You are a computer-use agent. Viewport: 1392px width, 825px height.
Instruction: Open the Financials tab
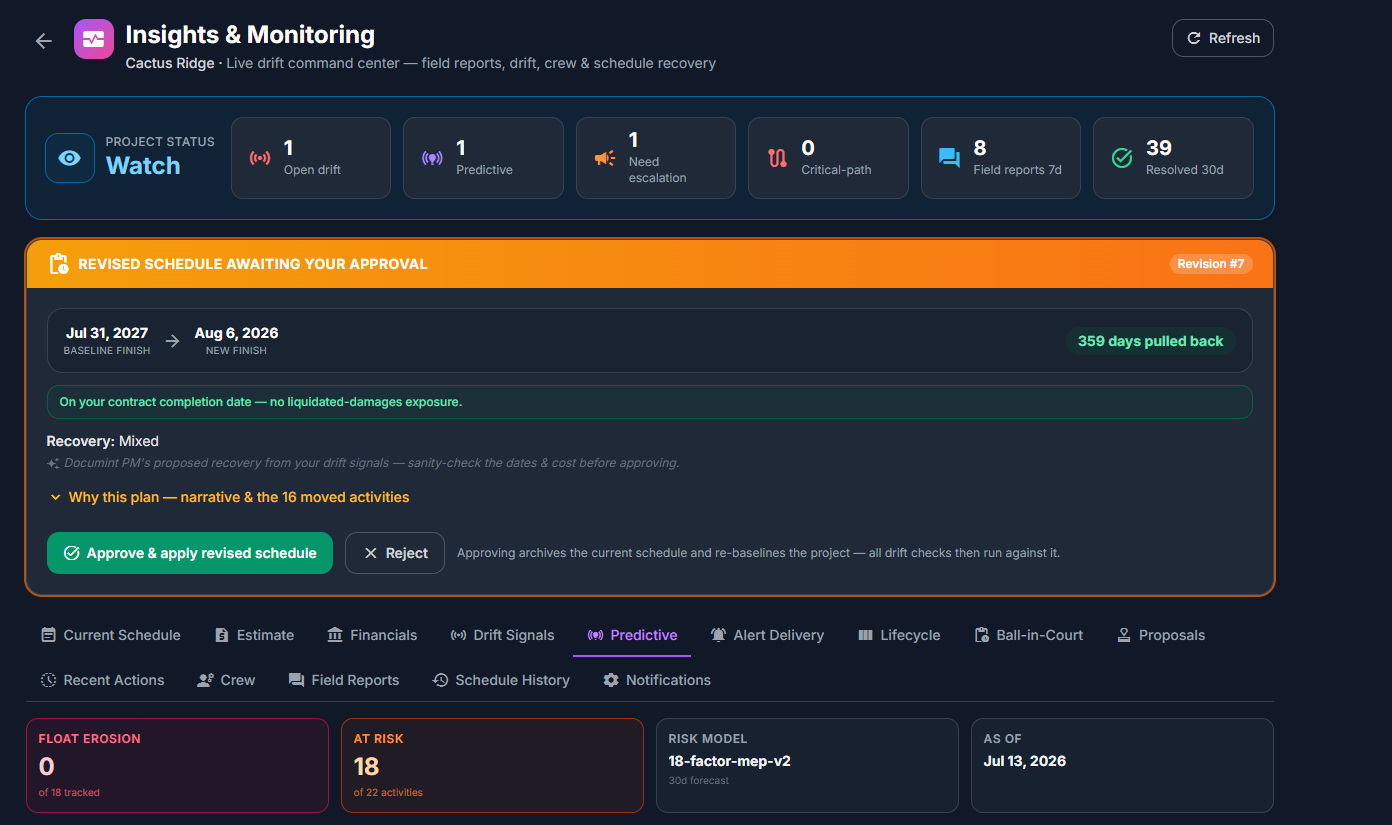click(x=372, y=635)
